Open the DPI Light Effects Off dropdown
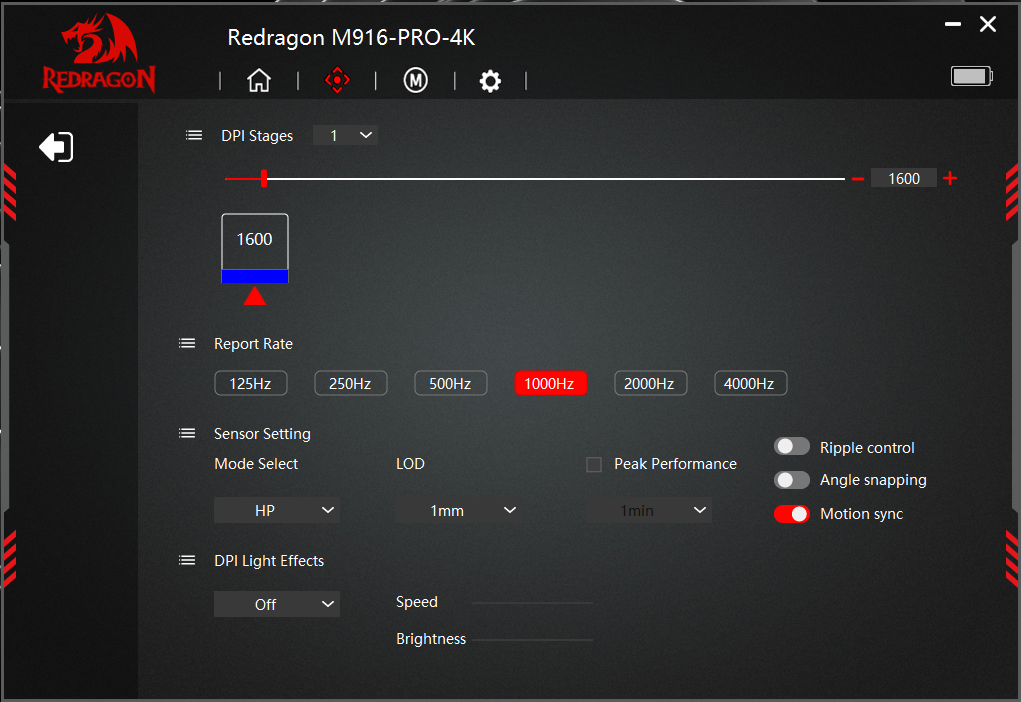 [277, 604]
